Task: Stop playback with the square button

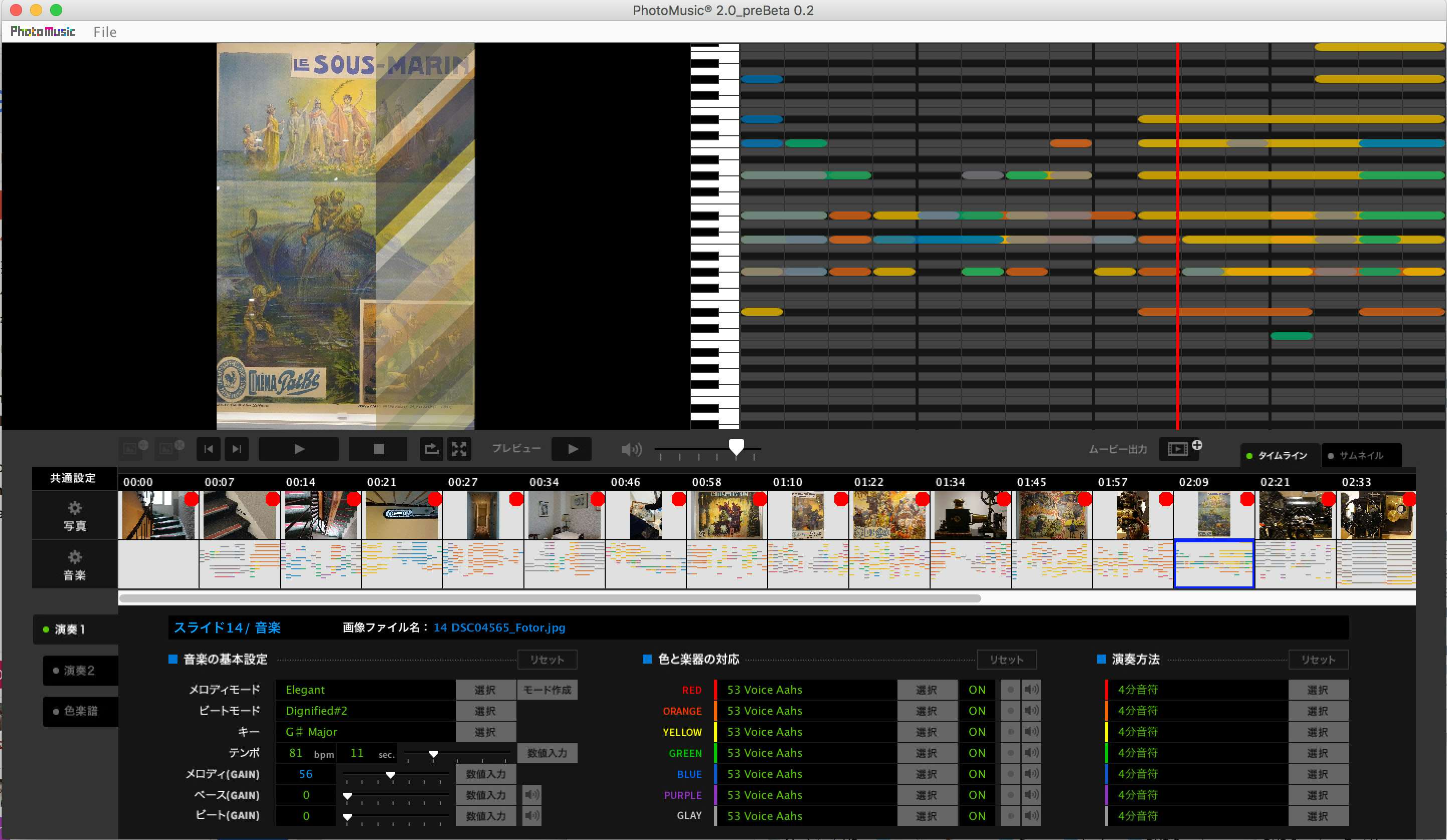Action: (x=379, y=449)
